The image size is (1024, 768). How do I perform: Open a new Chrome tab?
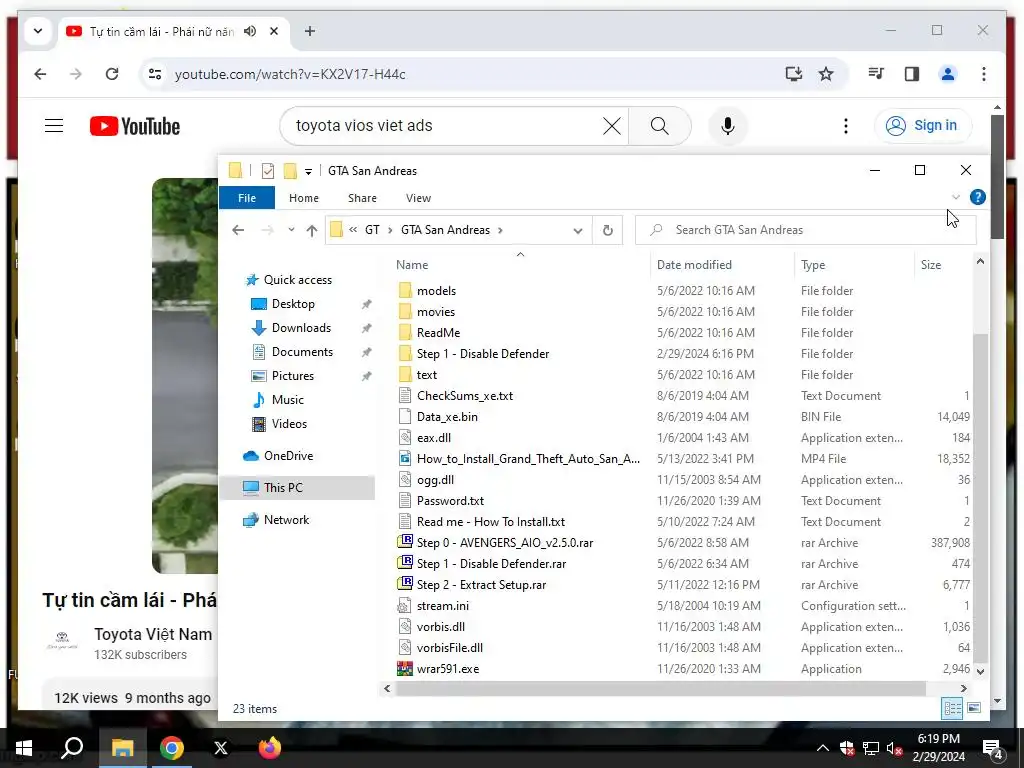310,31
